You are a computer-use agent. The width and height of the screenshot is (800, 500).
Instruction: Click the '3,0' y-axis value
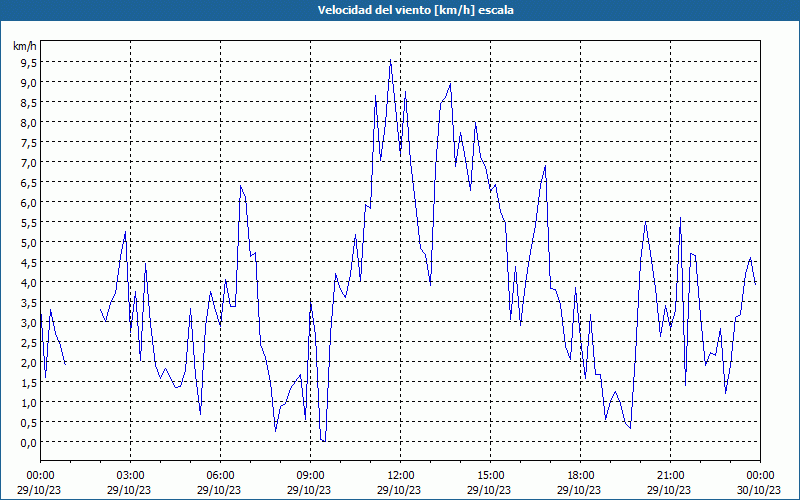(29, 322)
